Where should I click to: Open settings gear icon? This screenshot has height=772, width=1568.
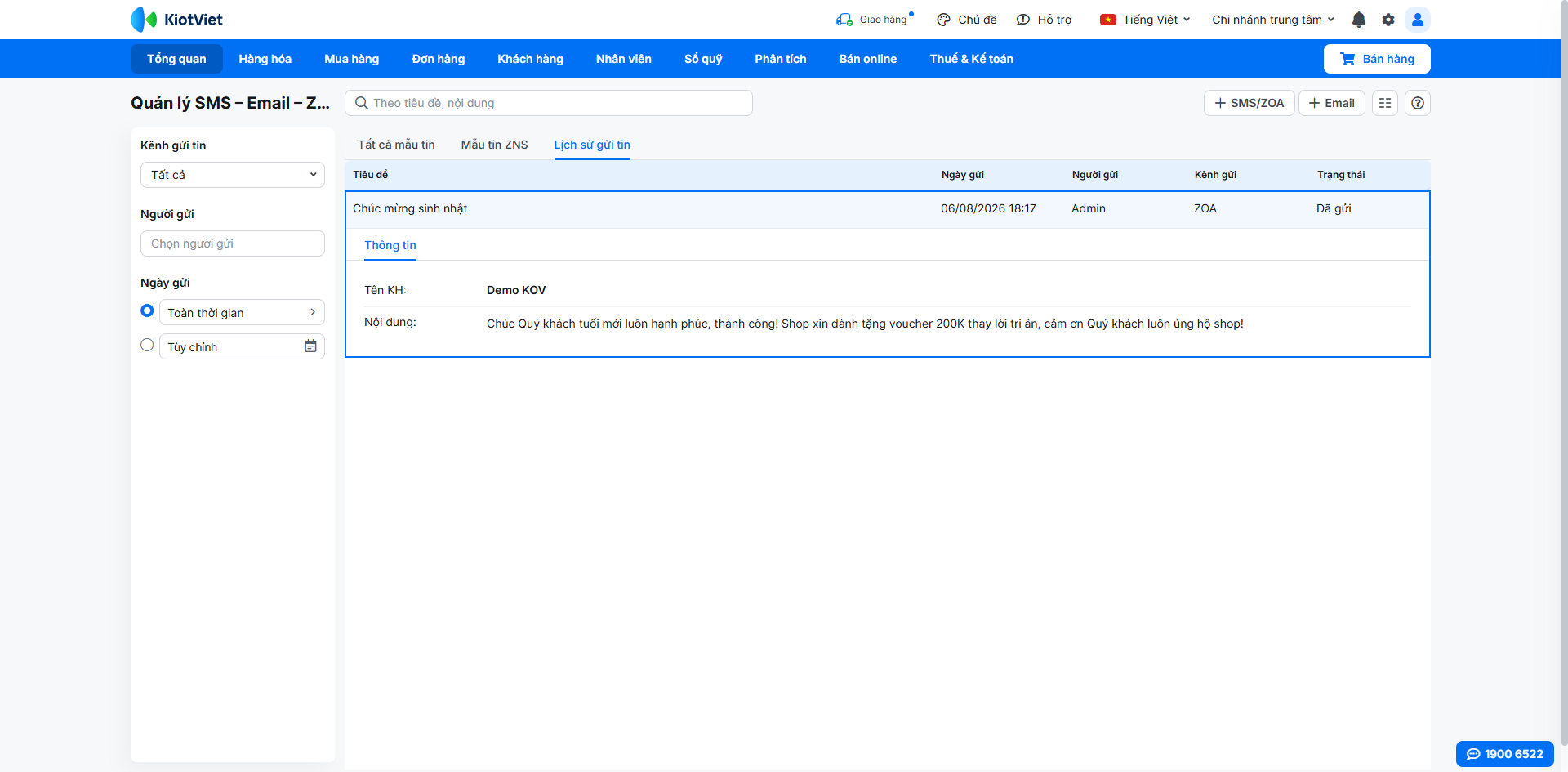(1388, 20)
